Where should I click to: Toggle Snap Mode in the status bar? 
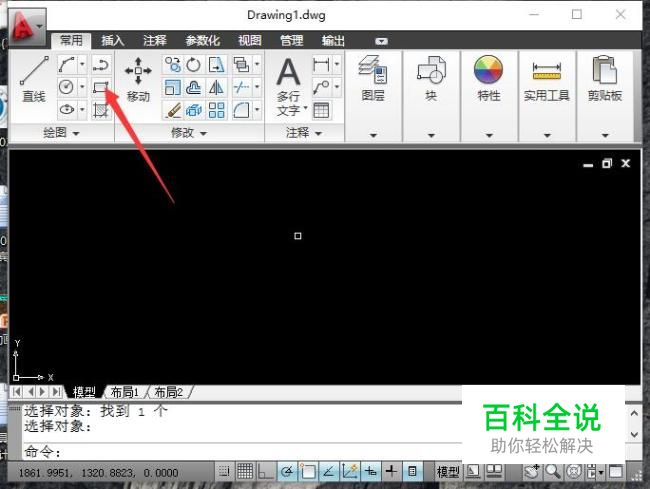pos(224,471)
